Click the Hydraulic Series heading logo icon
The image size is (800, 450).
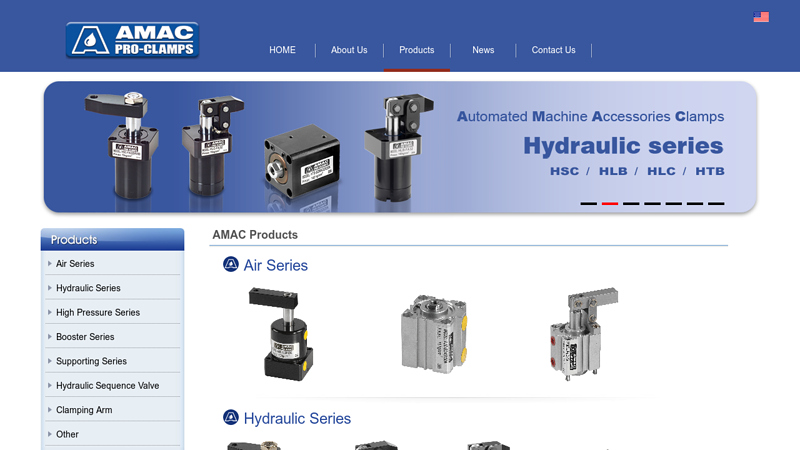(231, 417)
